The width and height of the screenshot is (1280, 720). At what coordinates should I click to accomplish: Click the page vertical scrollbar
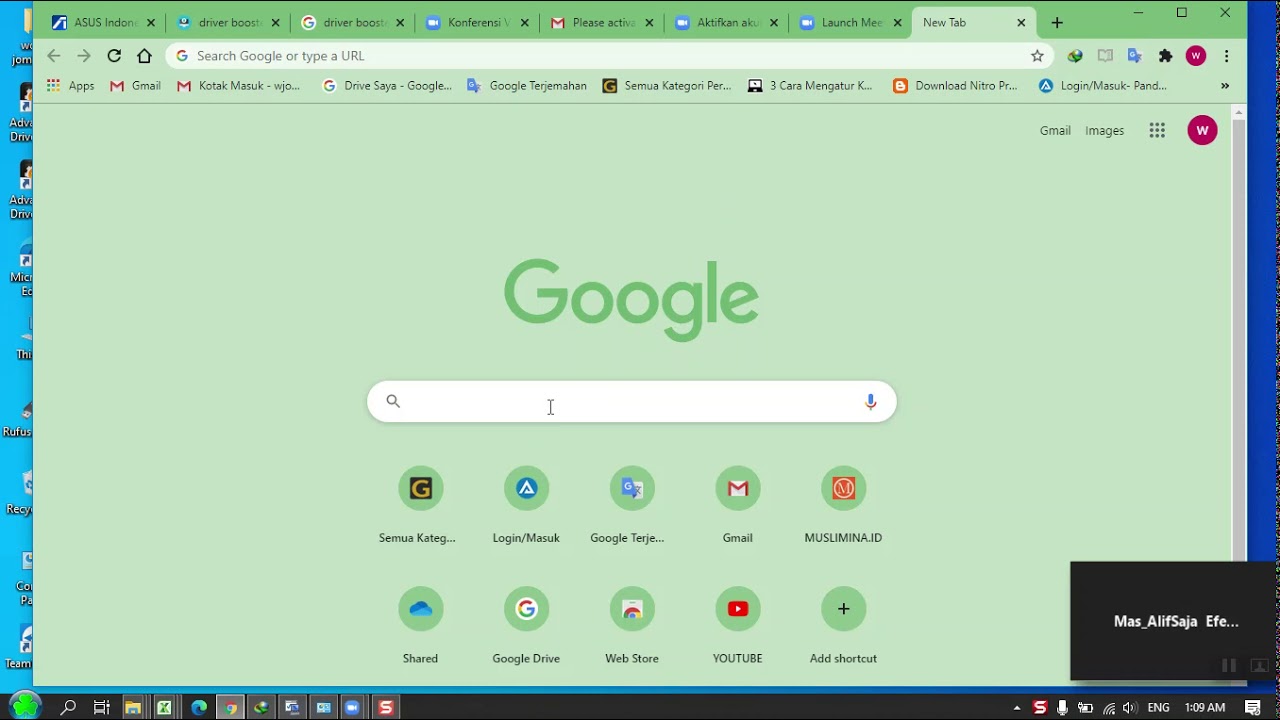[1239, 340]
